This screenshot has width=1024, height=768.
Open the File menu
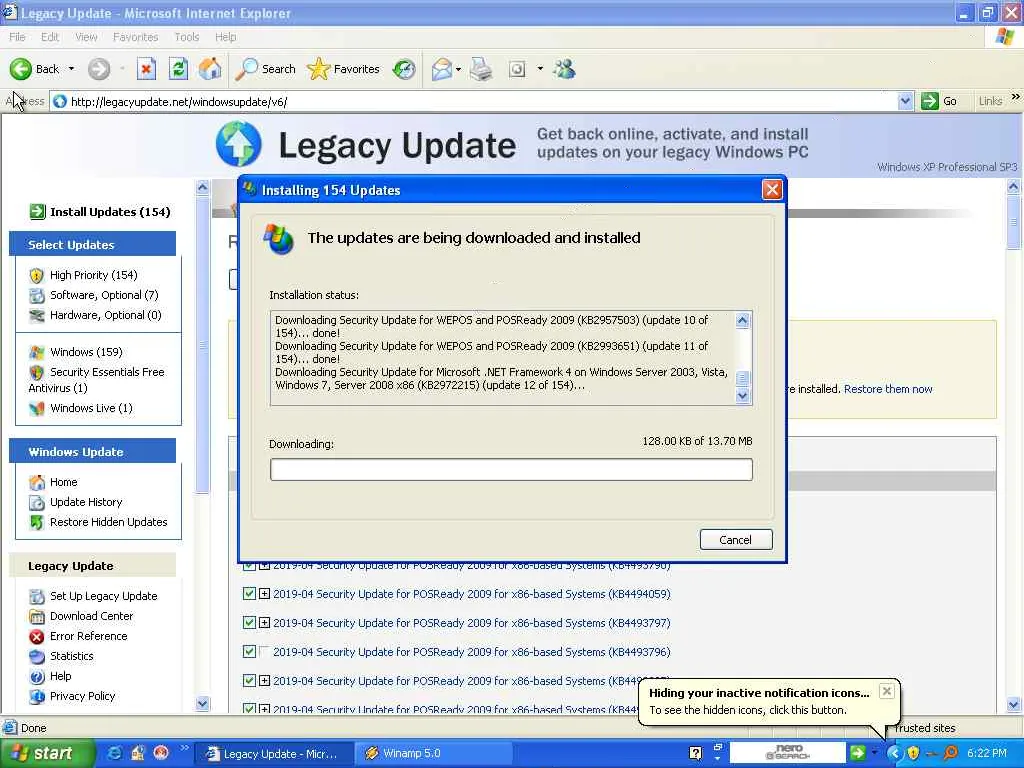(x=17, y=37)
